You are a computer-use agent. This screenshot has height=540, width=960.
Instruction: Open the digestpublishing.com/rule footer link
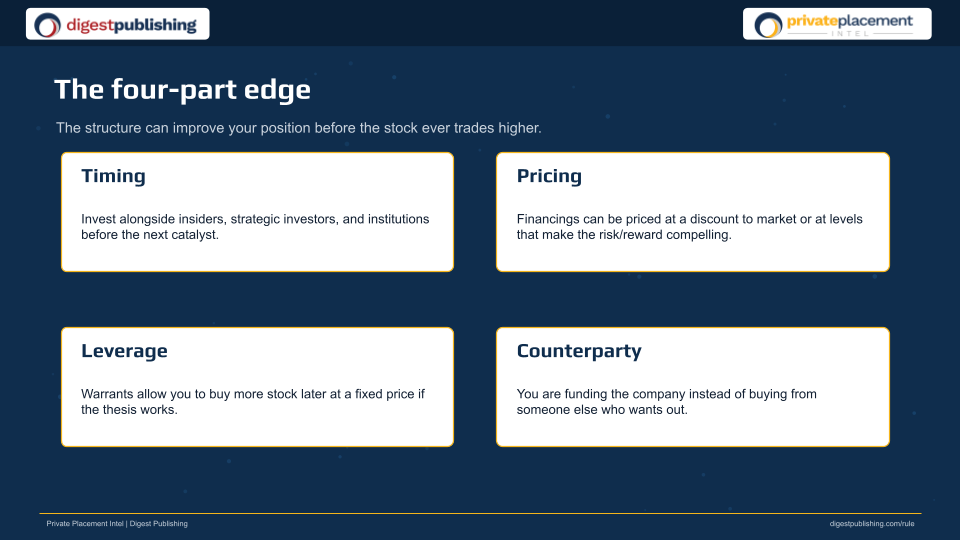[872, 523]
